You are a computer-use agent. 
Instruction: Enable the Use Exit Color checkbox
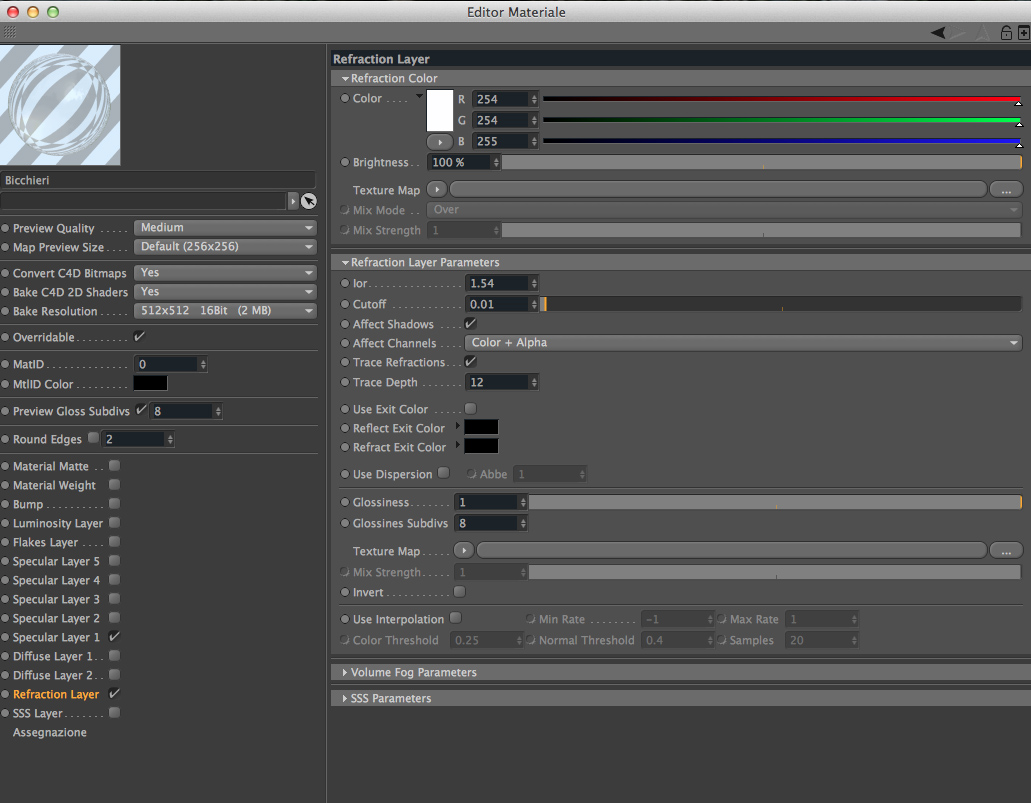(x=470, y=408)
